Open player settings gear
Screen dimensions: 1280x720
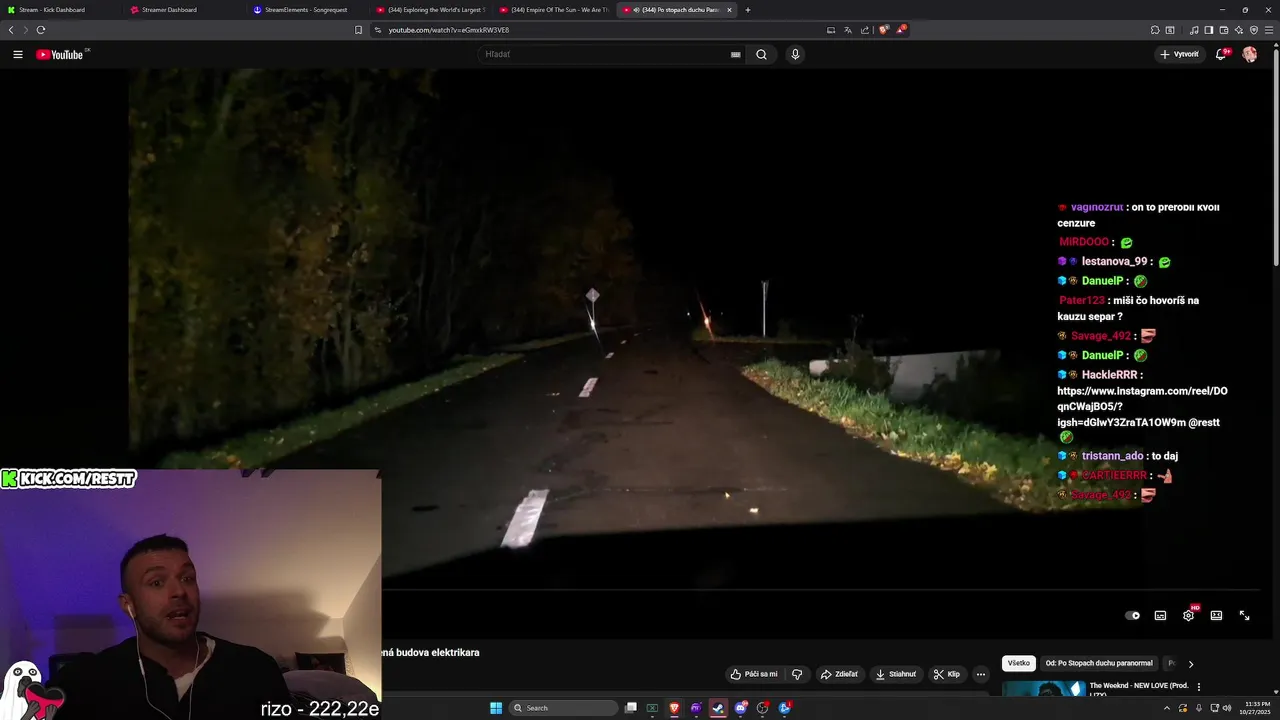[1188, 616]
